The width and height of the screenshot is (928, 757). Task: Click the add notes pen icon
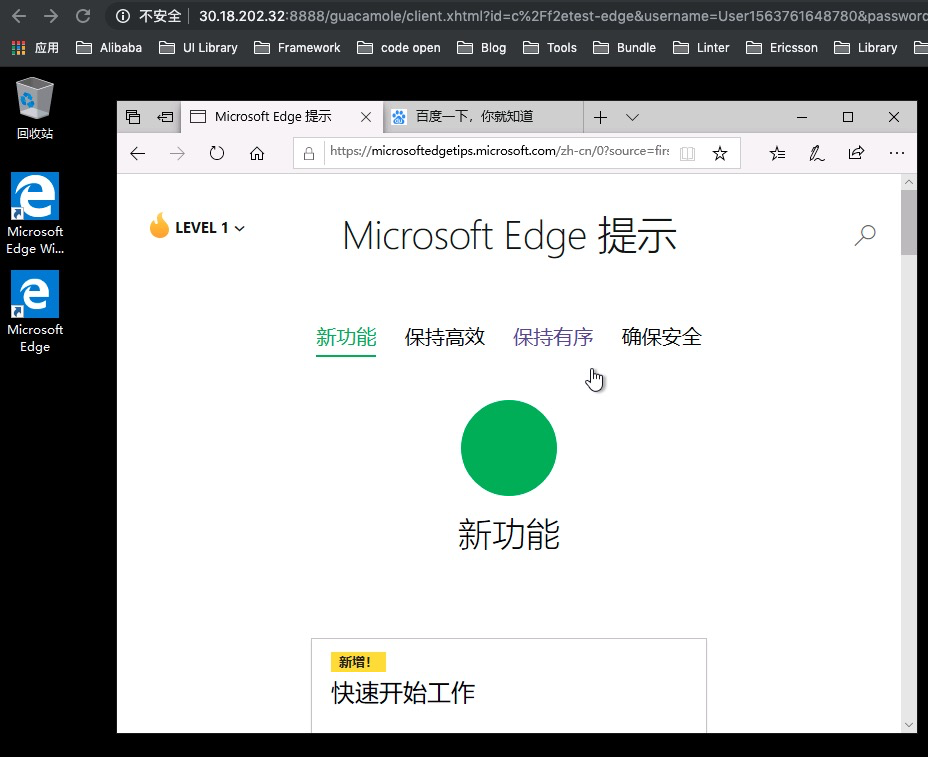817,154
